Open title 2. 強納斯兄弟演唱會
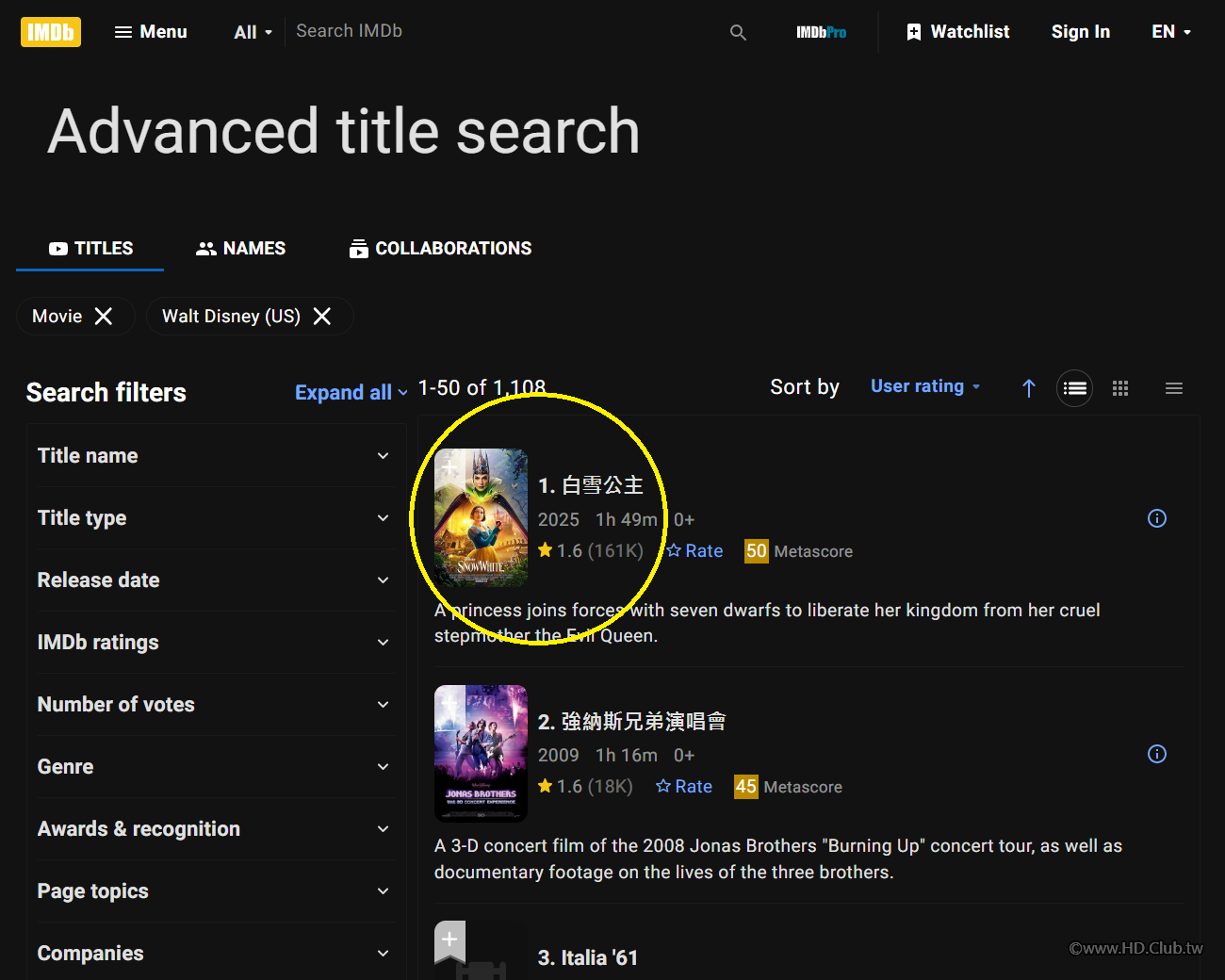Viewport: 1225px width, 980px height. click(x=632, y=722)
